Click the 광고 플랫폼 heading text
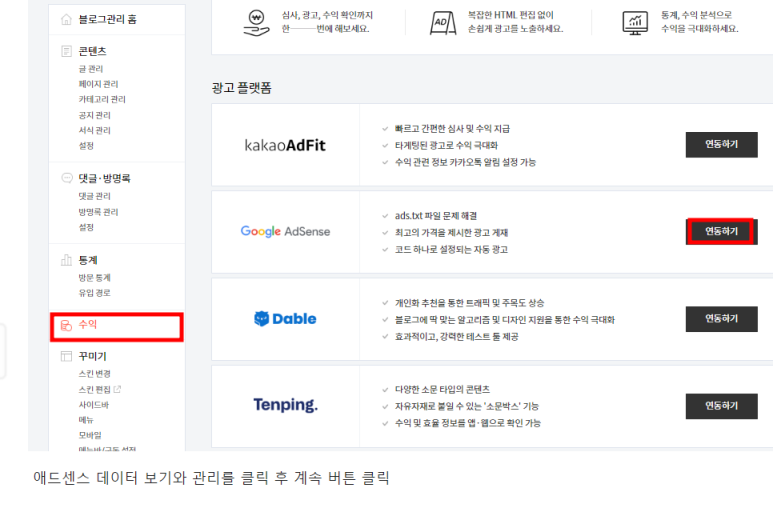The height and width of the screenshot is (508, 773). pyautogui.click(x=242, y=88)
